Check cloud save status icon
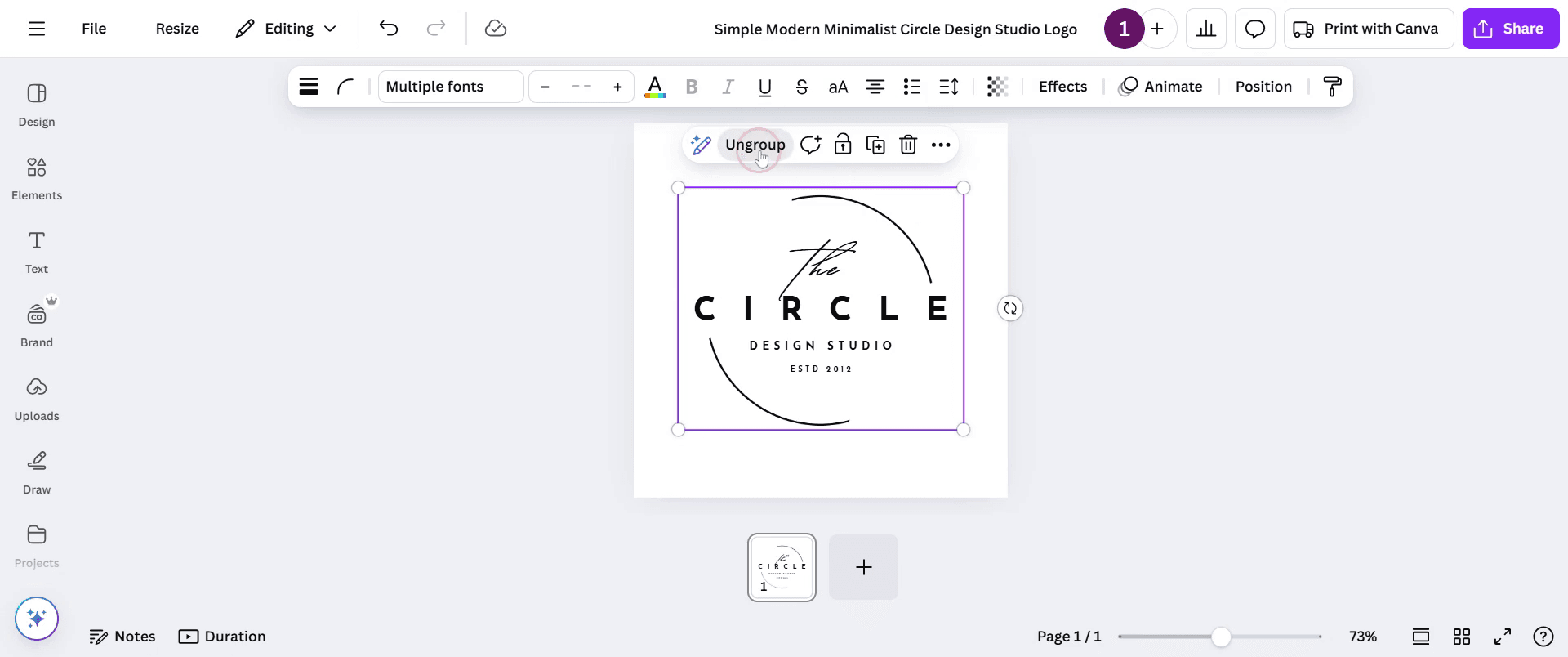 pos(496,29)
